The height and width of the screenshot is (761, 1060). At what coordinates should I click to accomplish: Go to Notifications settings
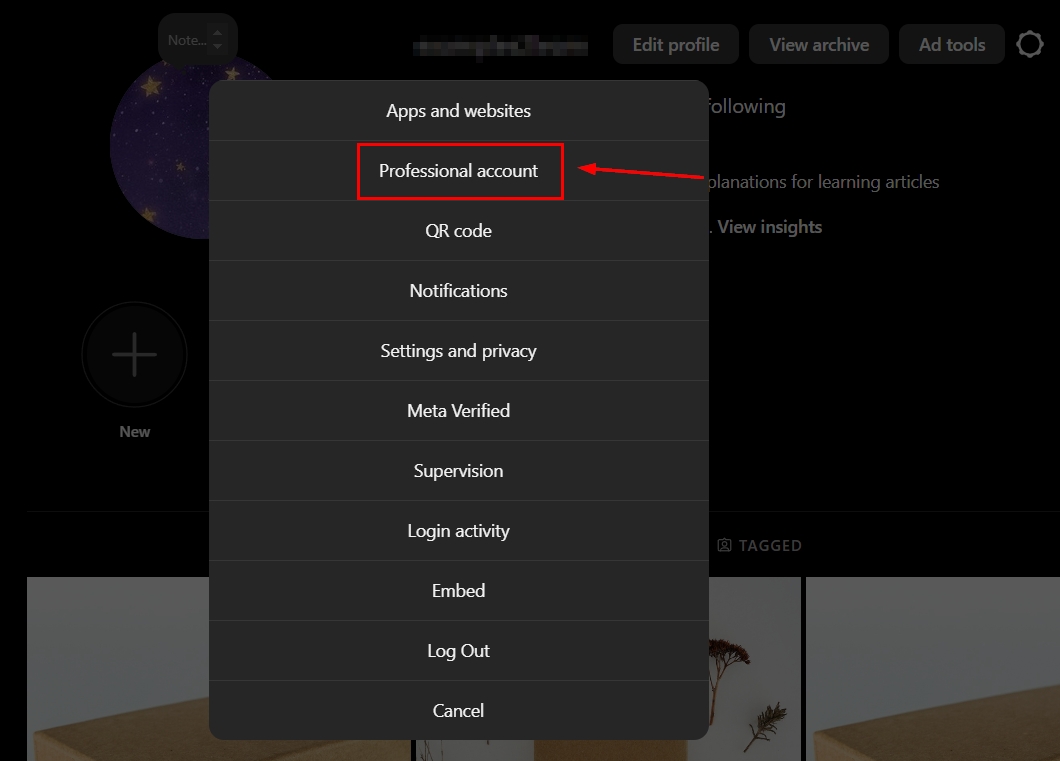coord(458,291)
